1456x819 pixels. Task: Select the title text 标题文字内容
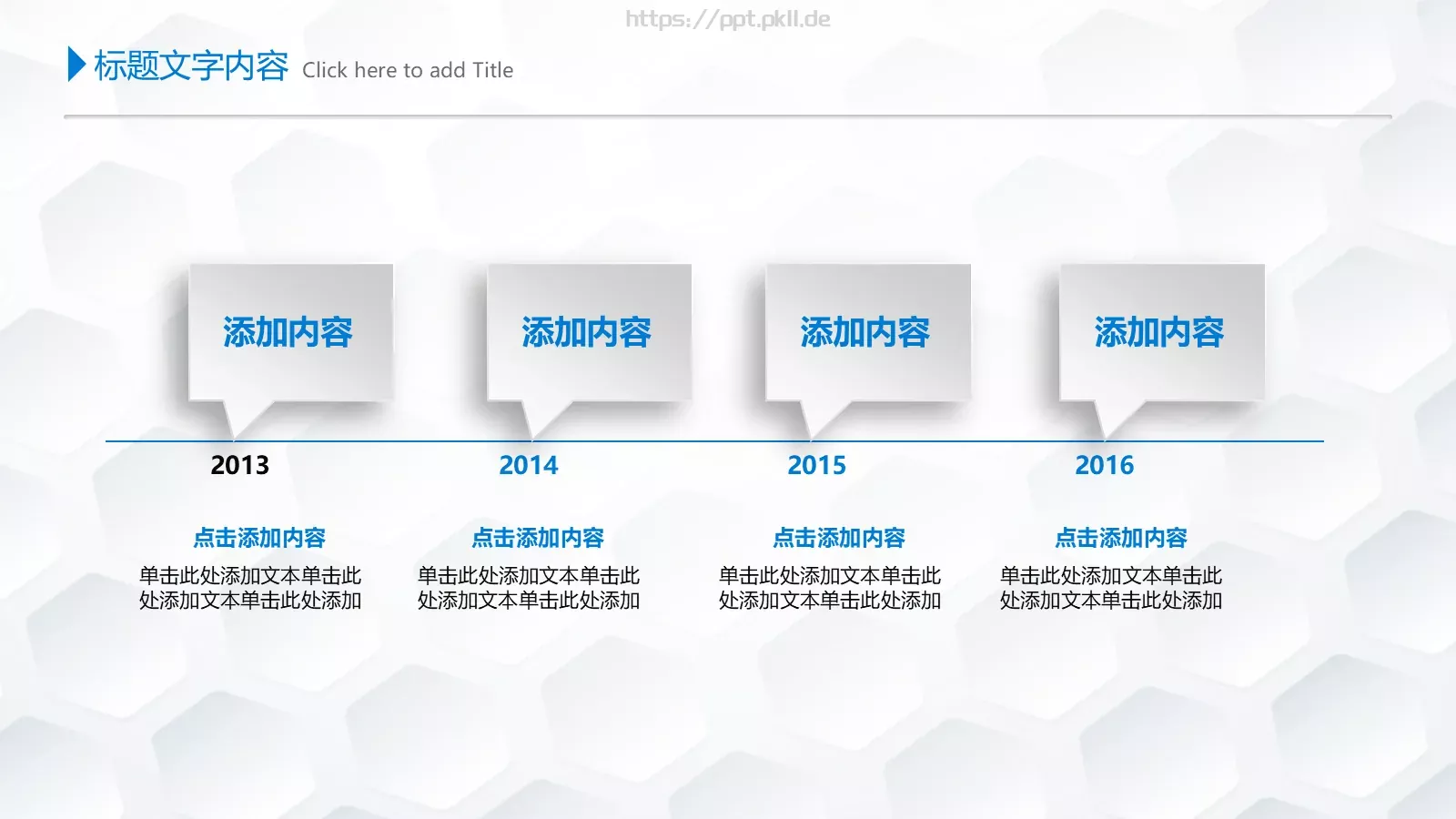pos(191,66)
